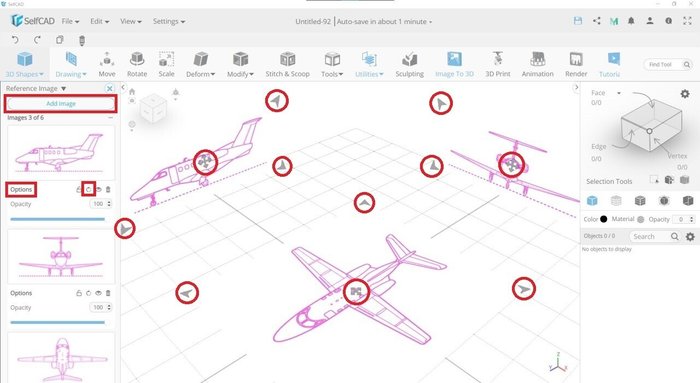The height and width of the screenshot is (383, 700).
Task: Enter fullscreen with the expand icon
Action: pyautogui.click(x=688, y=21)
